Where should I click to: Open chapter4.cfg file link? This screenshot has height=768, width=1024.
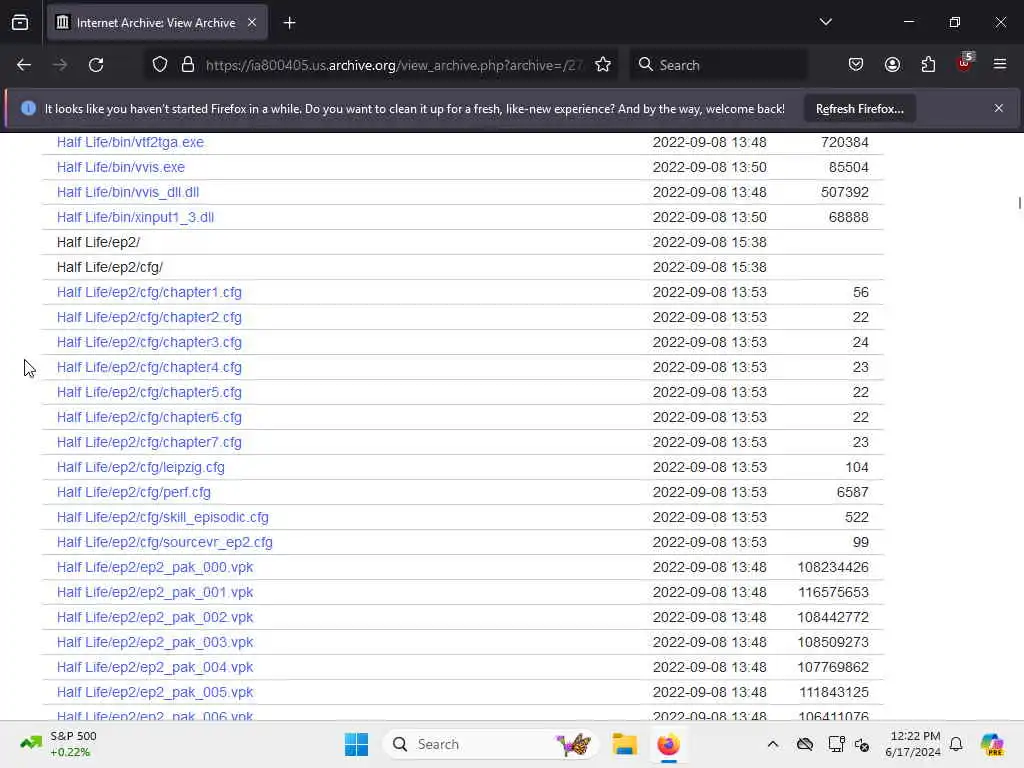(x=149, y=367)
